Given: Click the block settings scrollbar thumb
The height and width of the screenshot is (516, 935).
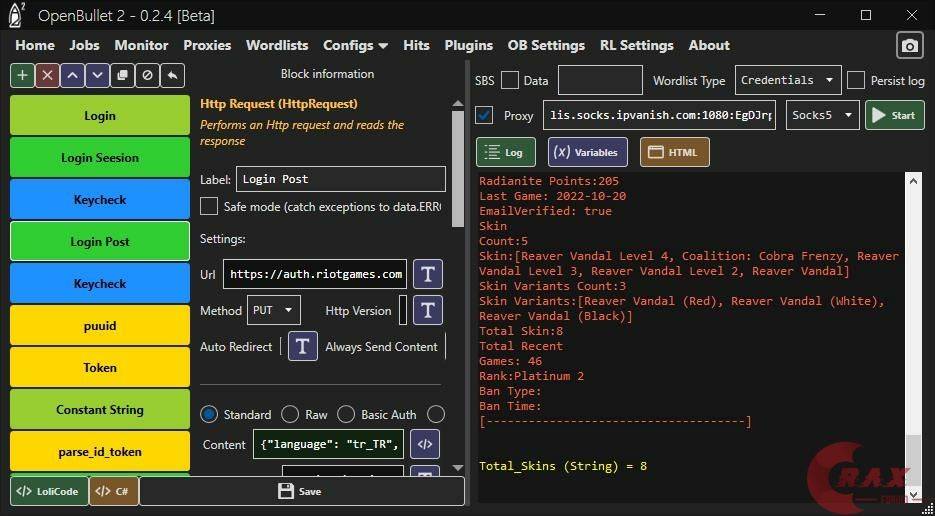Looking at the screenshot, I should coord(458,169).
